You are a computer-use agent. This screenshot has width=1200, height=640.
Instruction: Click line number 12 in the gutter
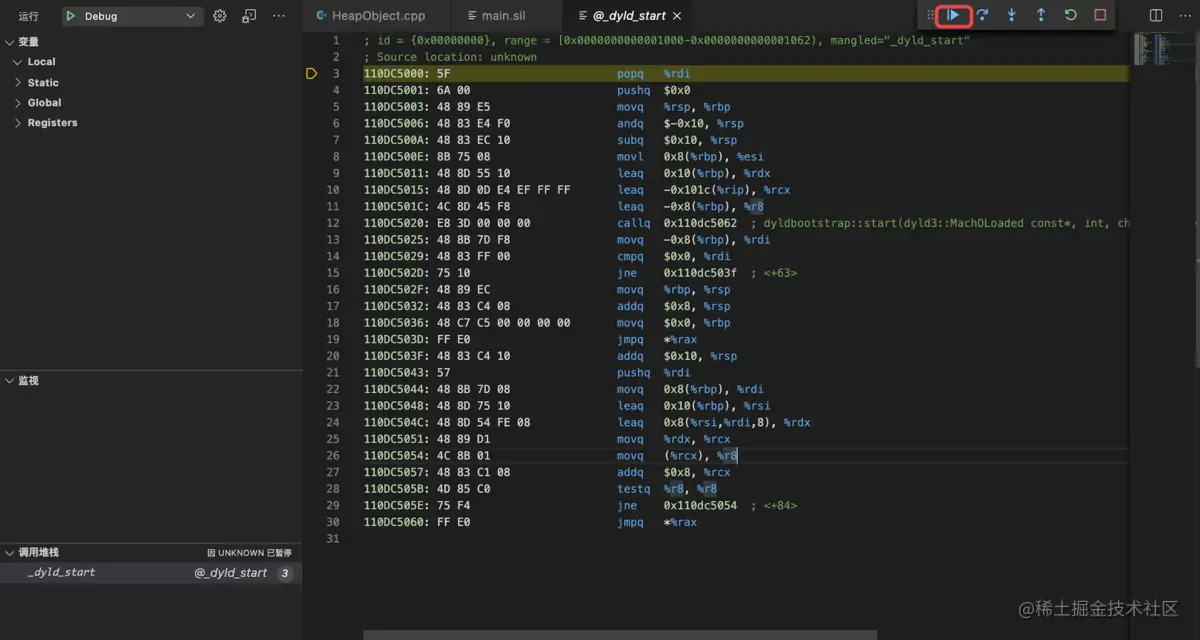click(333, 223)
